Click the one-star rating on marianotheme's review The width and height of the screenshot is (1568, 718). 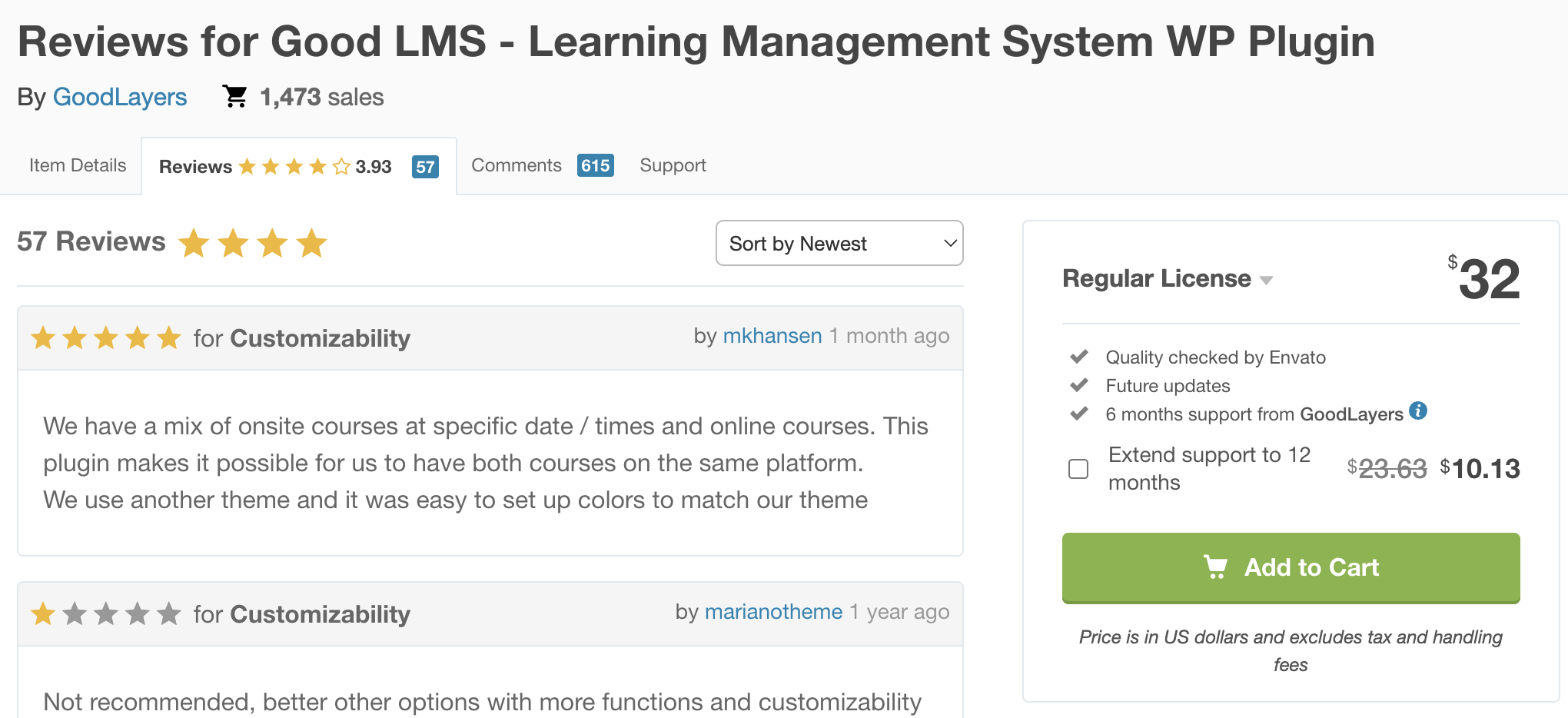click(x=106, y=613)
